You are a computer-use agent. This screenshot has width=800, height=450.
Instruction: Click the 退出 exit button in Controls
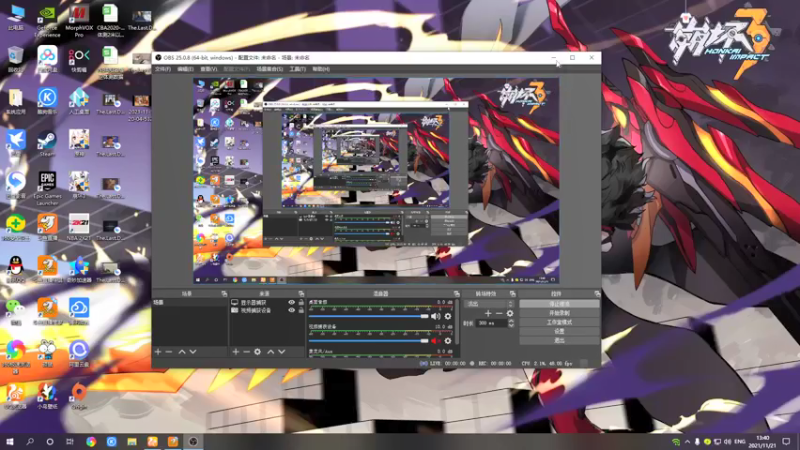[x=559, y=340]
